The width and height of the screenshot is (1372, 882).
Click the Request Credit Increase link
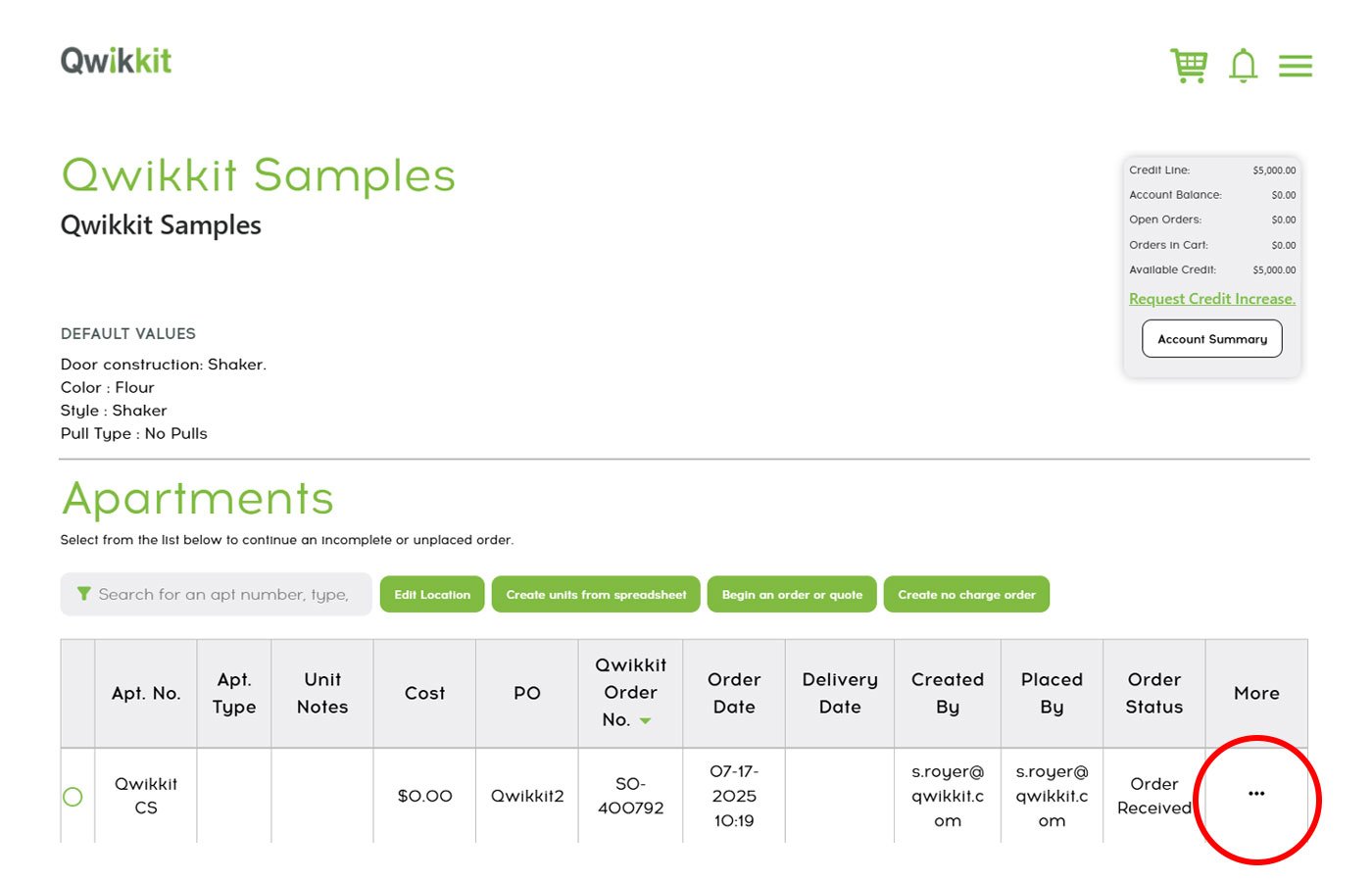(x=1211, y=299)
